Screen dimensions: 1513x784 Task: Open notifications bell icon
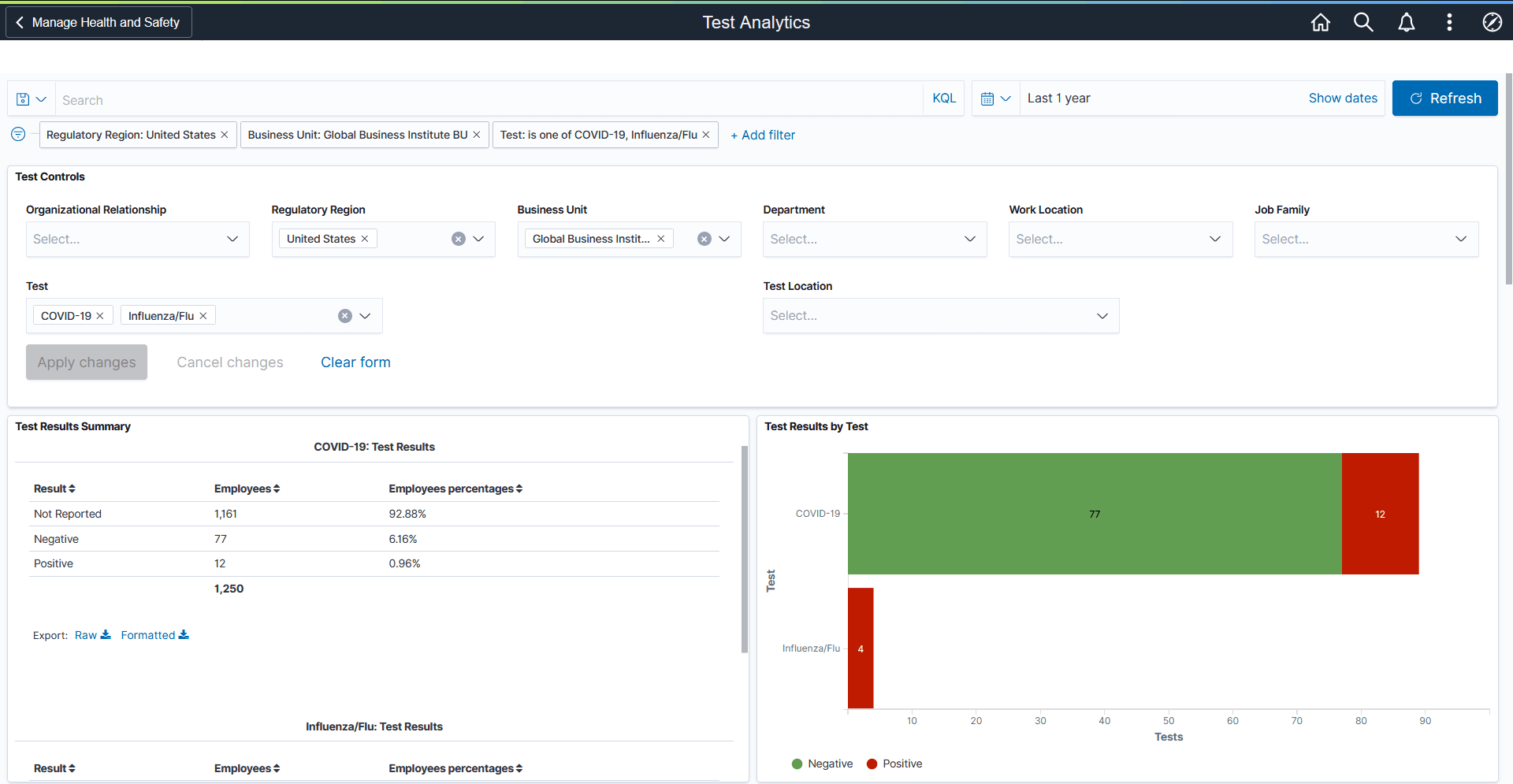[1407, 22]
